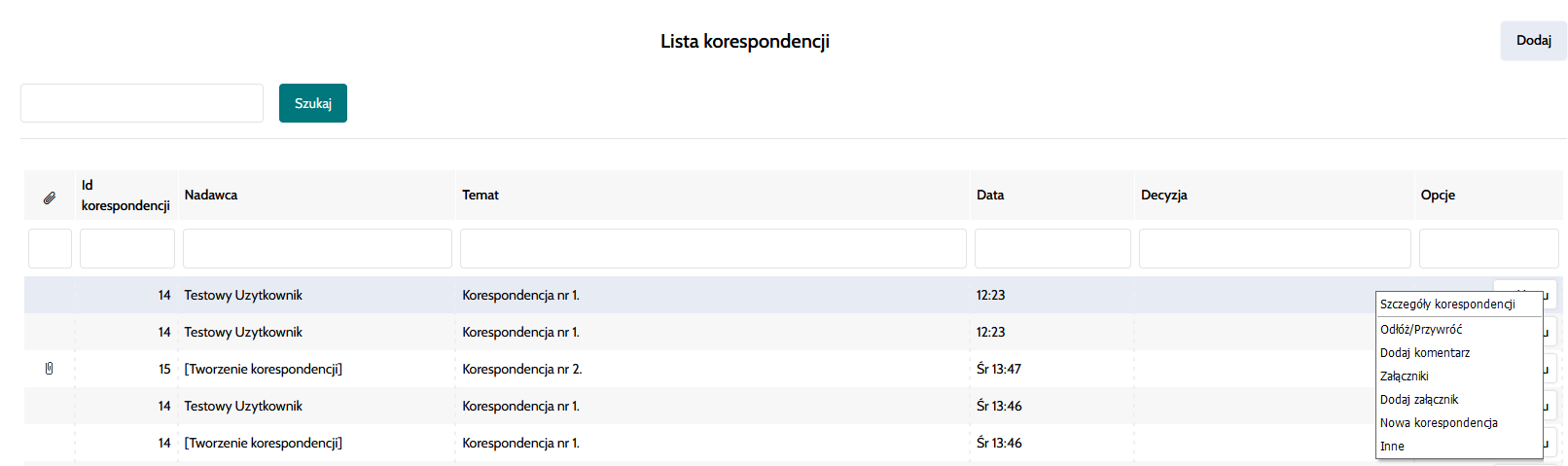Image resolution: width=1568 pixels, height=466 pixels.
Task: Choose 'Odłóż/Przywróć' in the context menu
Action: (1421, 330)
